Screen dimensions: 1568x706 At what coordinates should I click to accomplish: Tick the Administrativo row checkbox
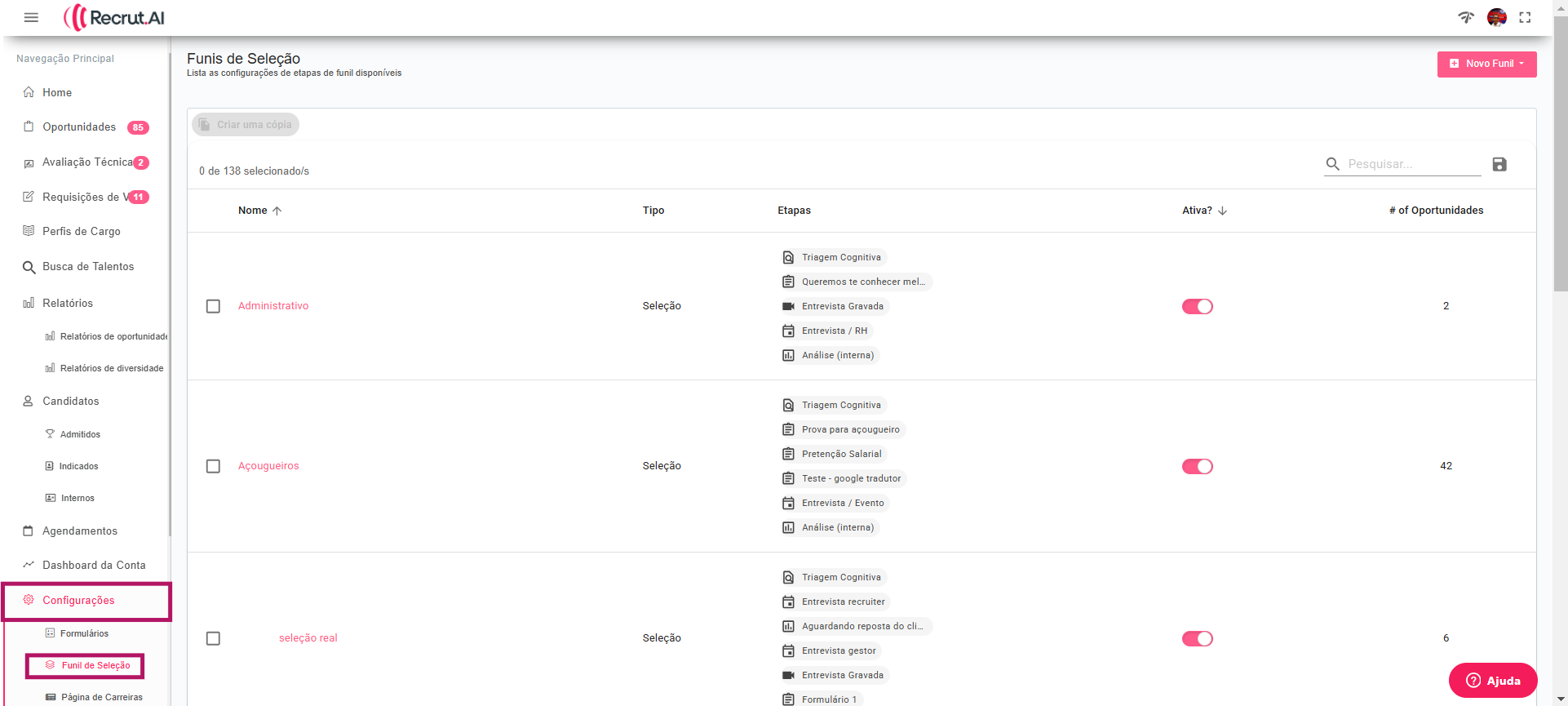pos(213,306)
